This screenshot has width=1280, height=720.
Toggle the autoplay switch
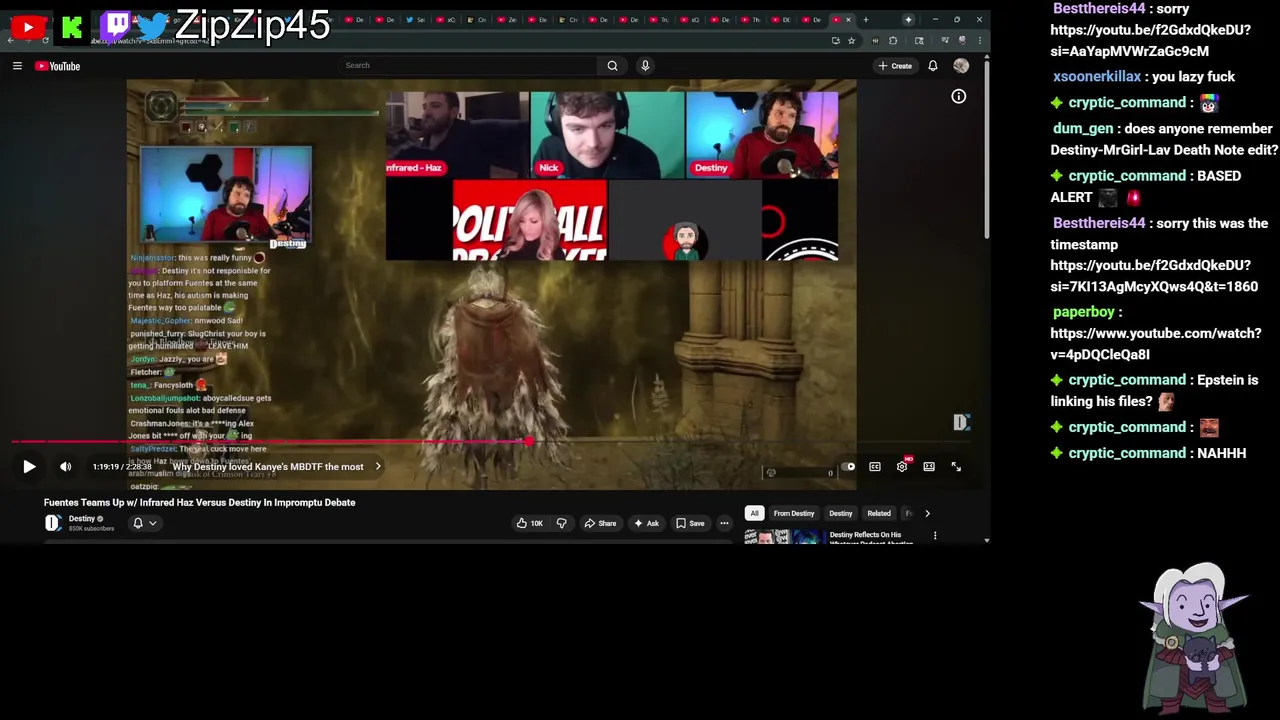point(847,466)
